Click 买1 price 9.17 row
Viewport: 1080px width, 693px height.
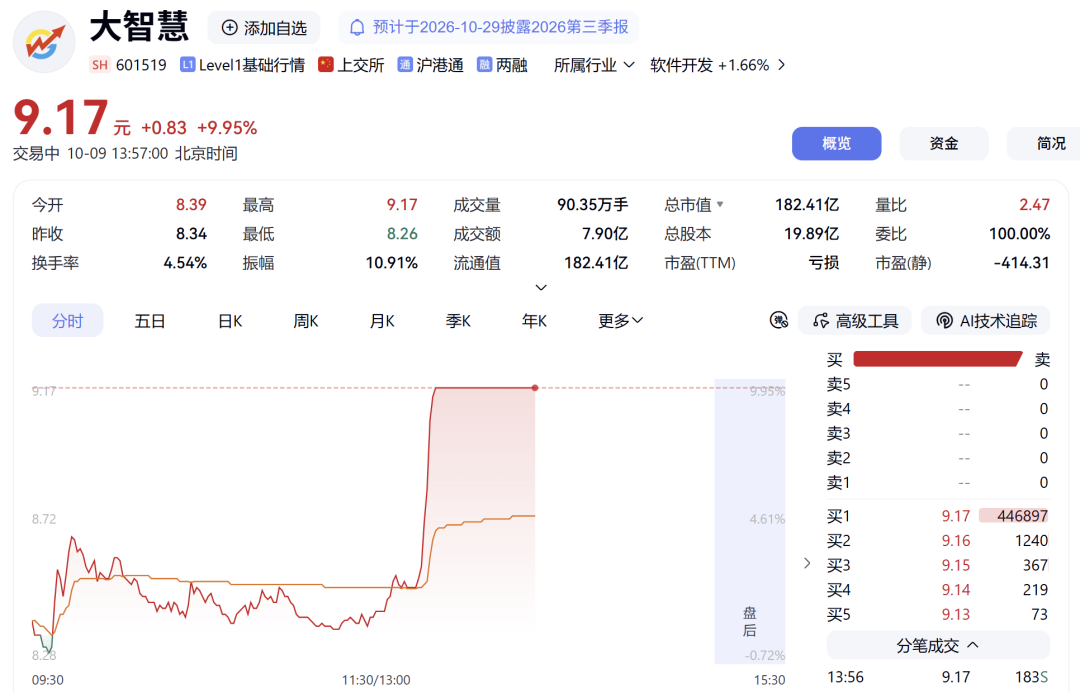click(x=937, y=516)
